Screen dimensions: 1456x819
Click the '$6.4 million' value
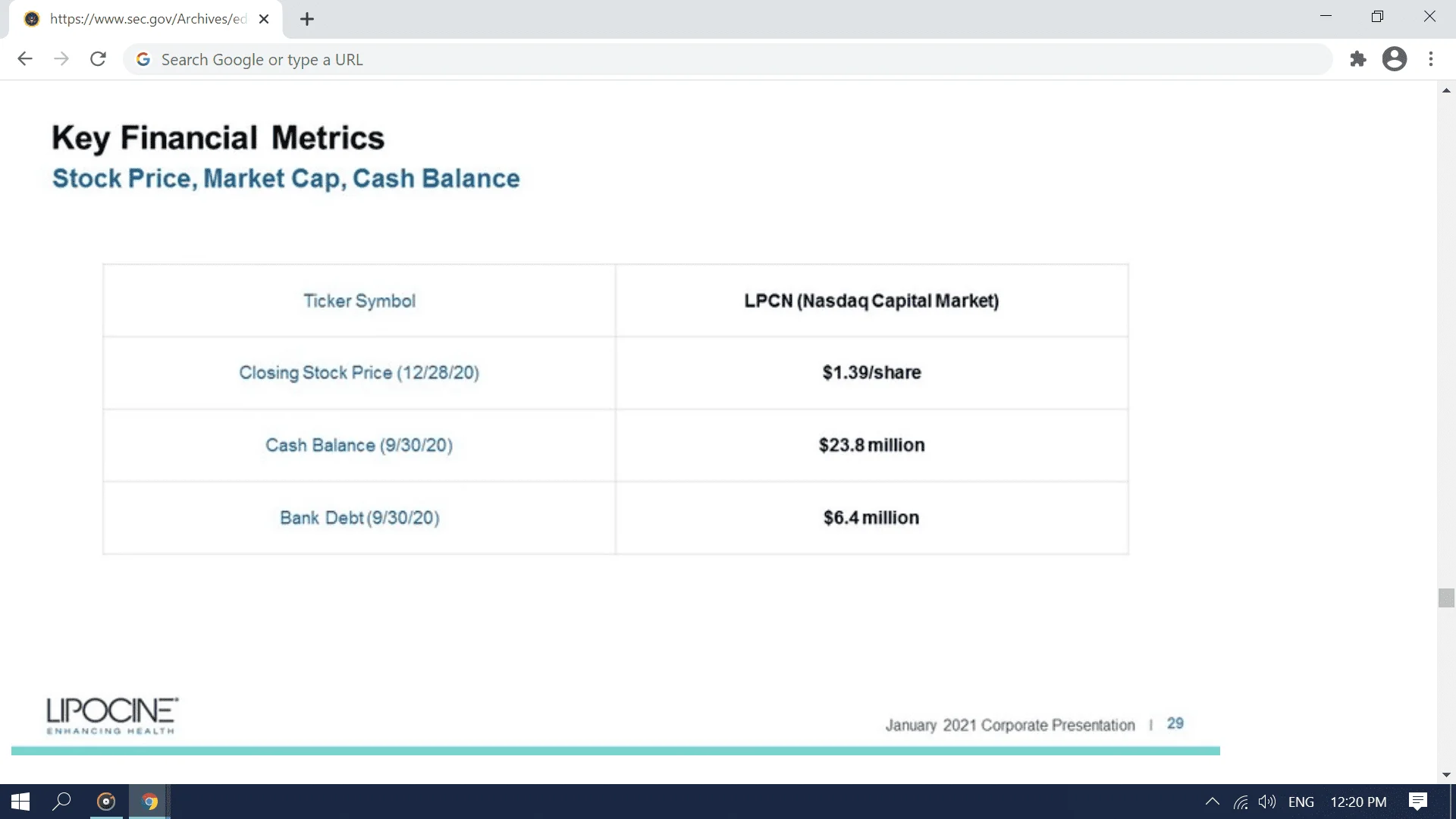871,517
